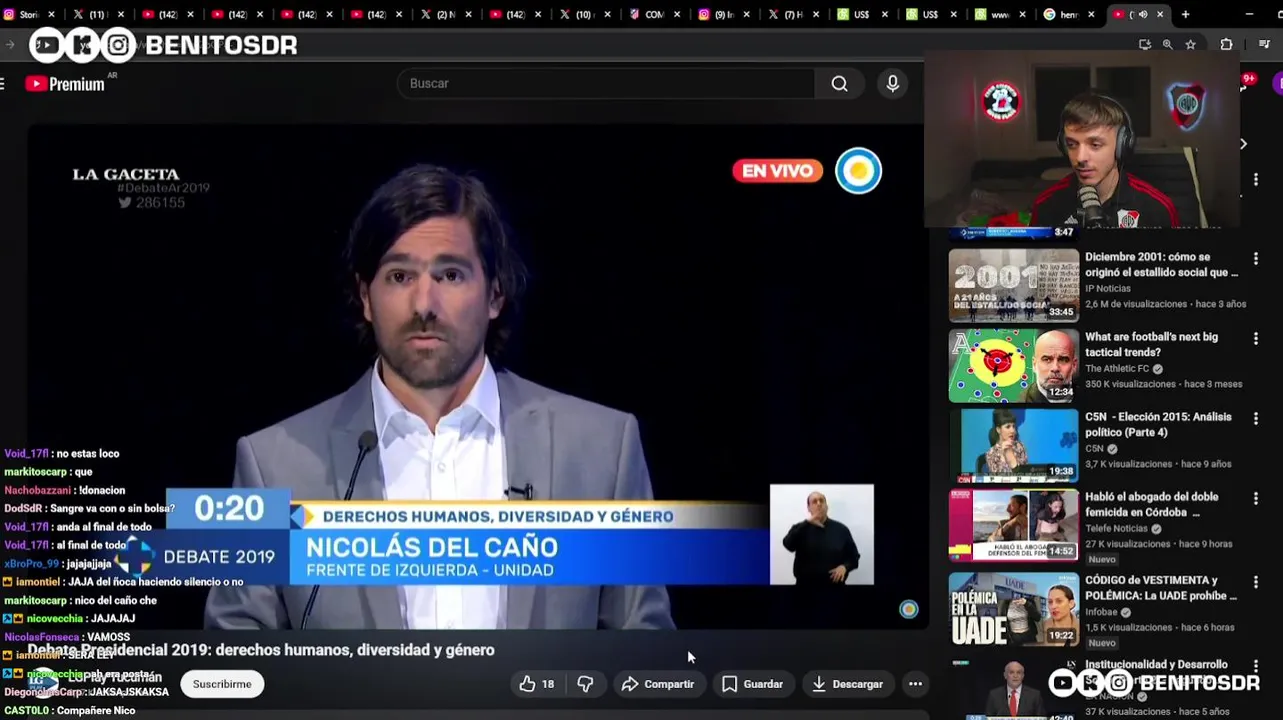1283x720 pixels.
Task: Close the www browser tab
Action: (x=1022, y=15)
